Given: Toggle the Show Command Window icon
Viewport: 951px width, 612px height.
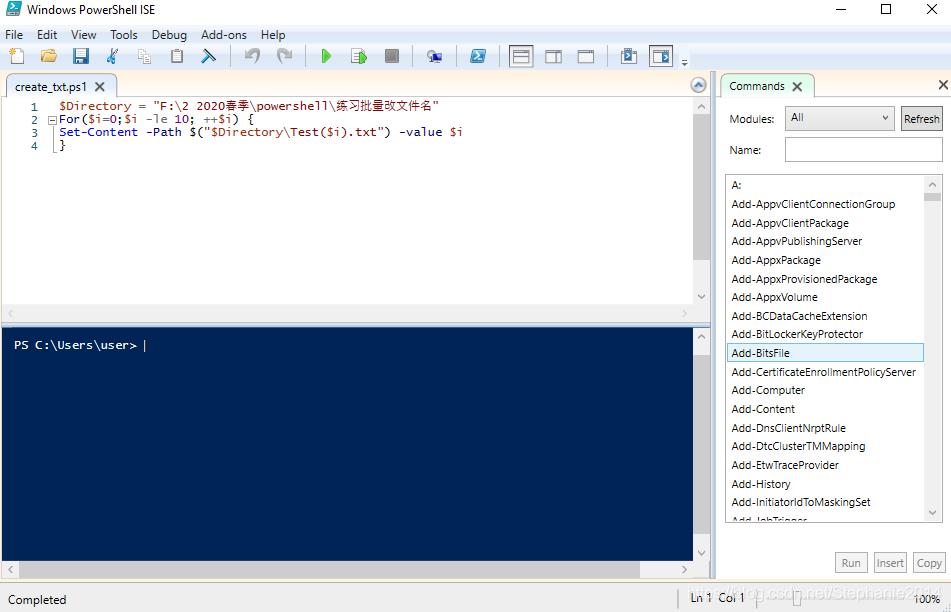Looking at the screenshot, I should [629, 56].
